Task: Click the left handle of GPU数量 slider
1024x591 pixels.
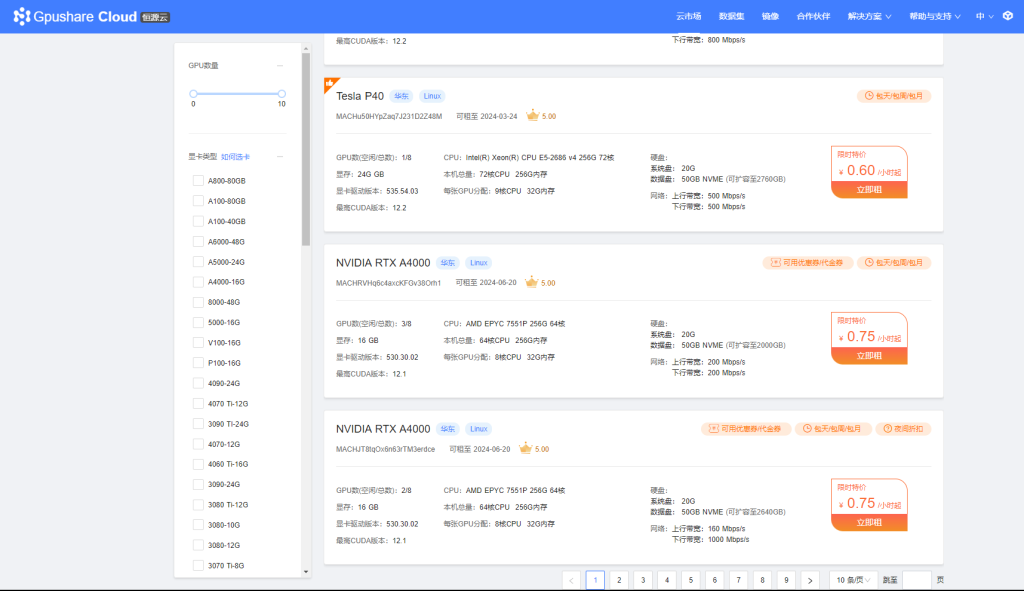Action: [x=193, y=94]
